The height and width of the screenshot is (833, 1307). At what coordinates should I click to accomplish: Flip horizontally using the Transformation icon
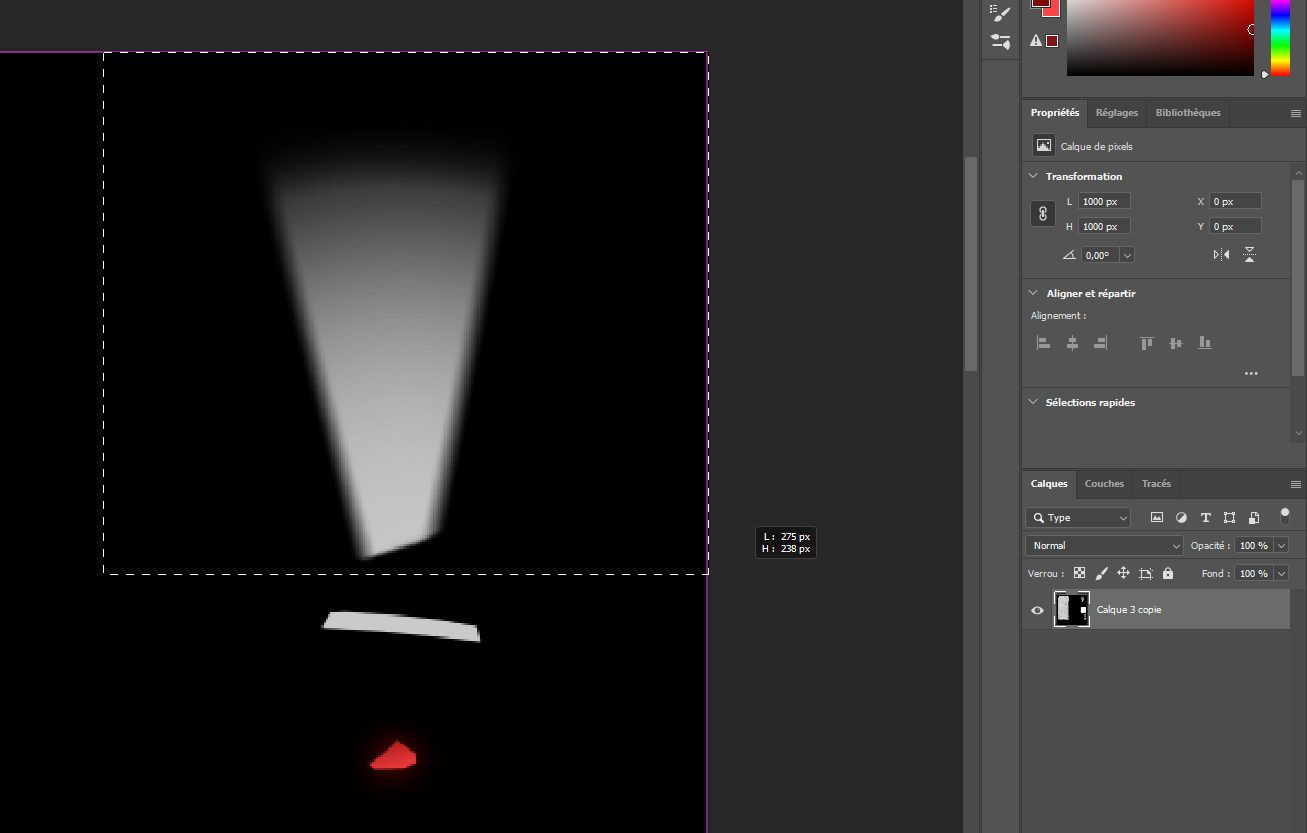click(1221, 255)
